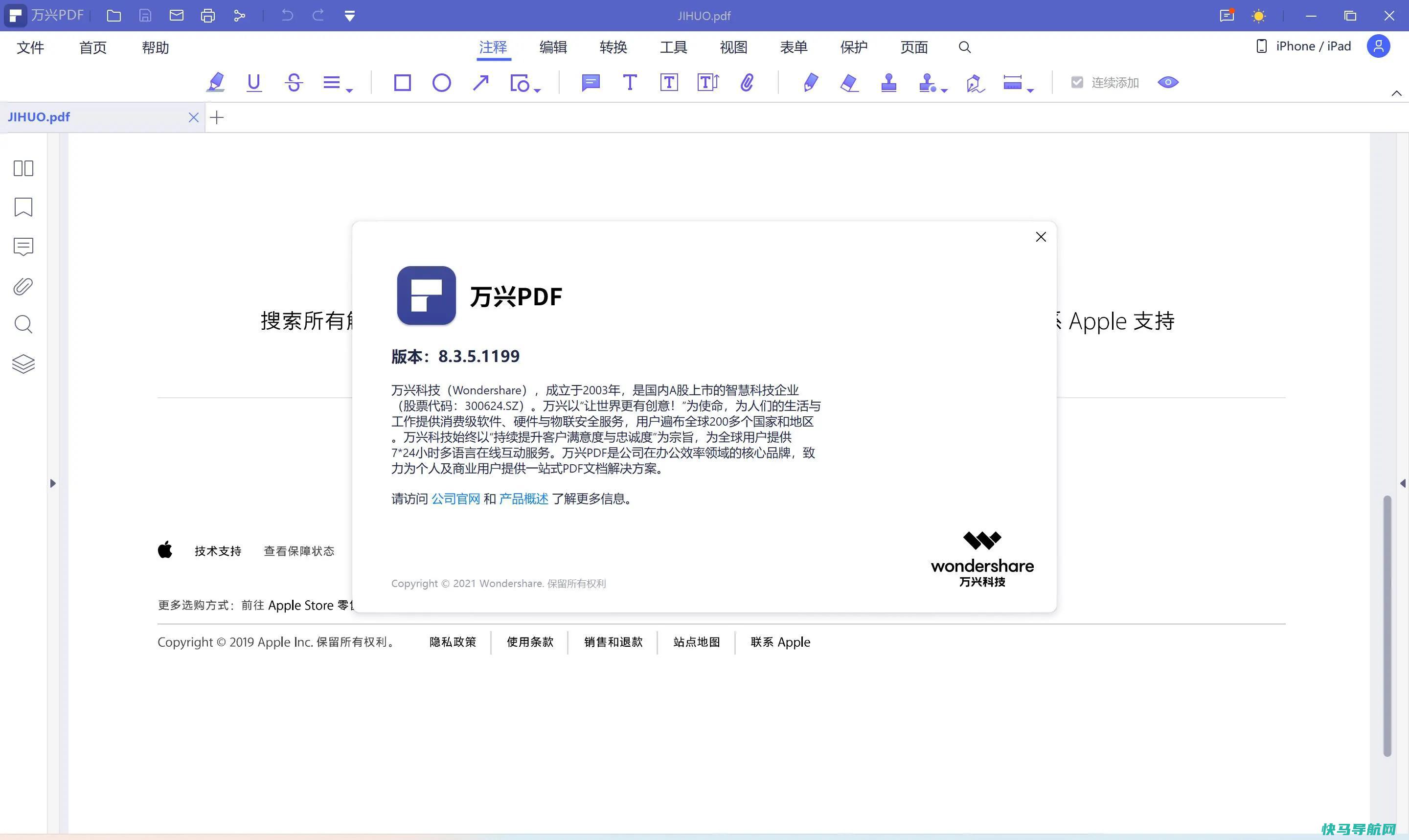Viewport: 1409px width, 840px height.
Task: Toggle the visibility eye icon
Action: [x=1167, y=82]
